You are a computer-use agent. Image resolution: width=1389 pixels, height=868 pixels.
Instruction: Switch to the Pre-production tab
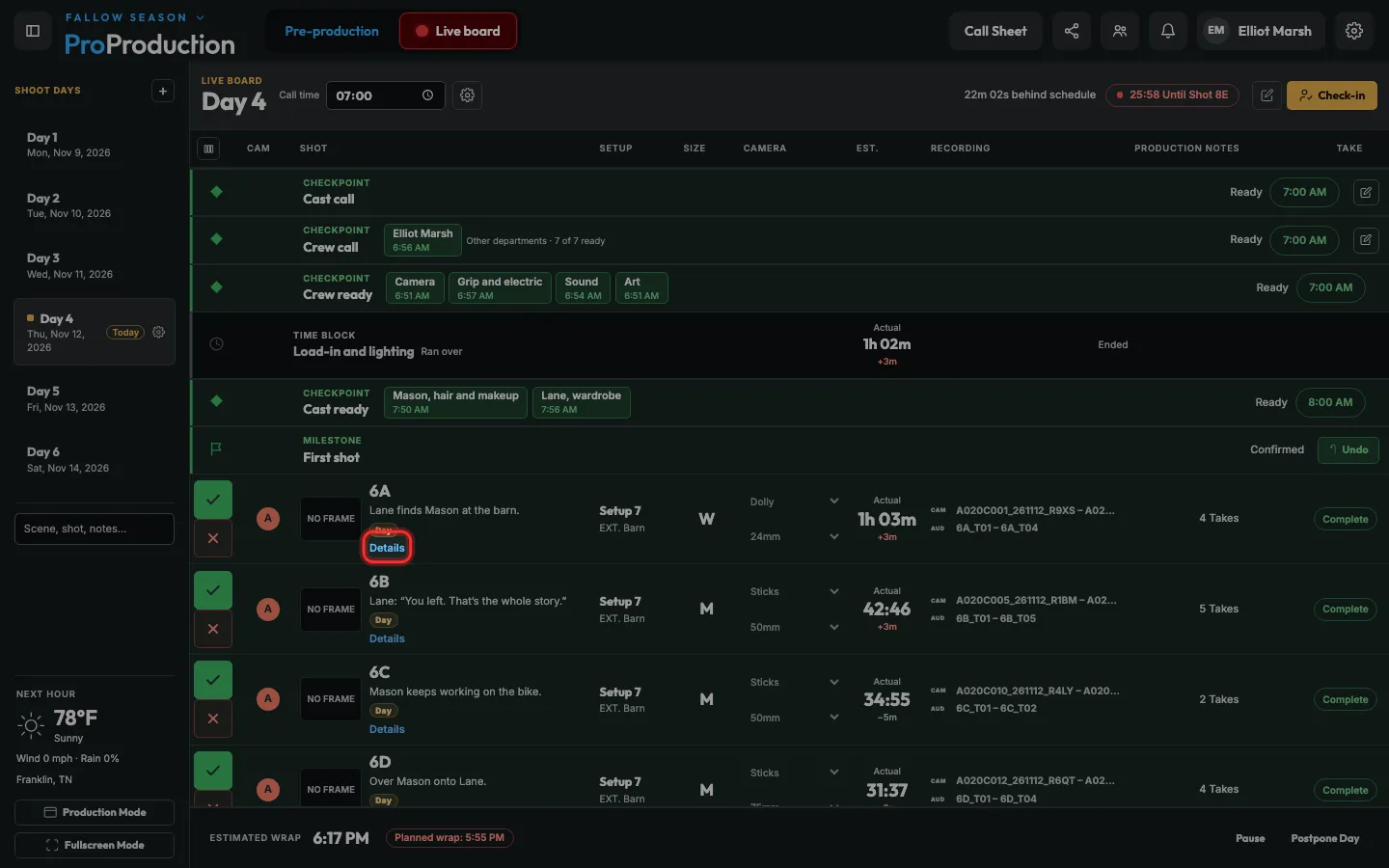(x=332, y=31)
